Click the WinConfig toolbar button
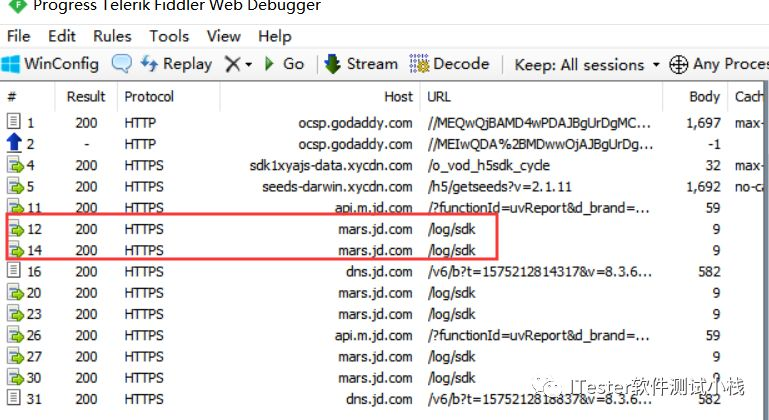 pos(51,64)
